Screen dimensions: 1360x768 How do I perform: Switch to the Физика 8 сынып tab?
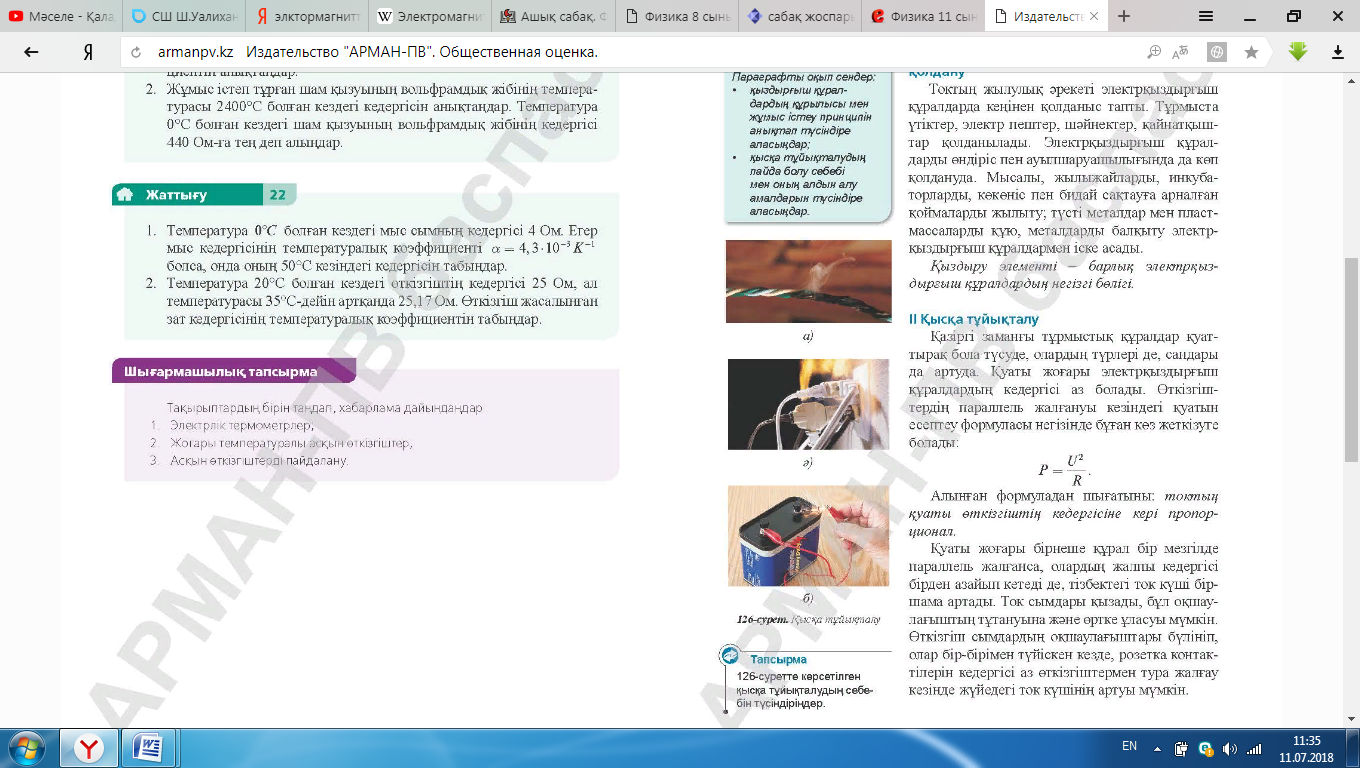676,17
